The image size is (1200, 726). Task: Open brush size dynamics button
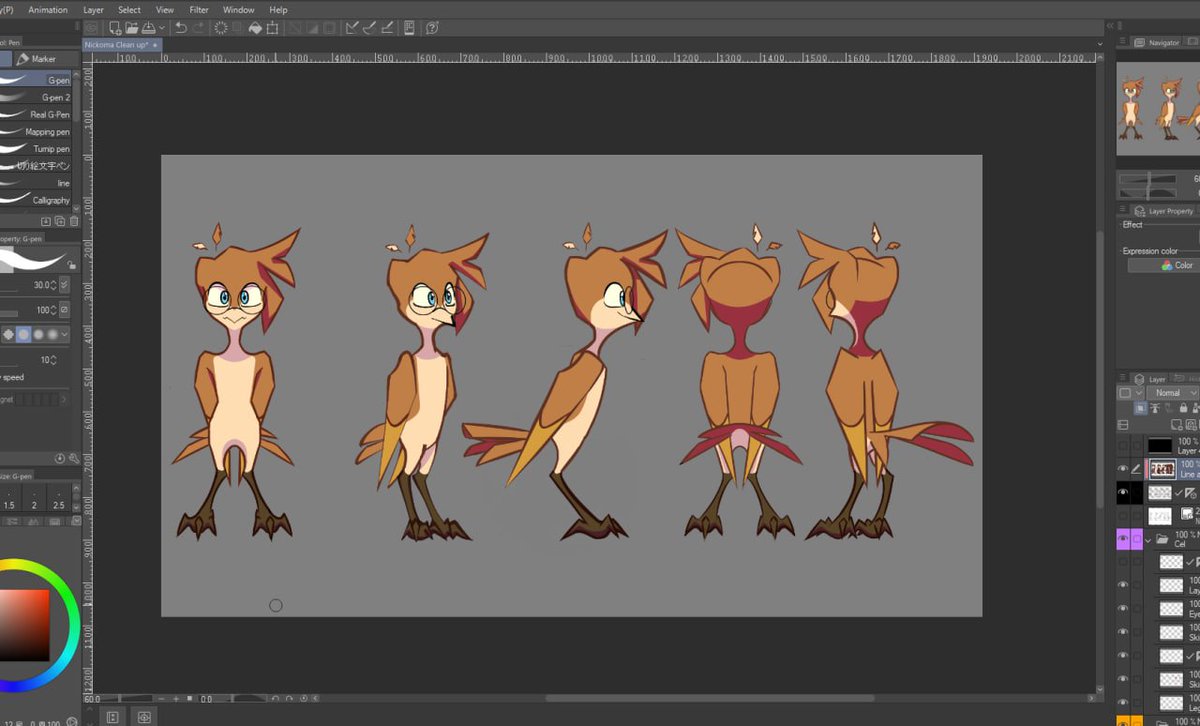65,285
